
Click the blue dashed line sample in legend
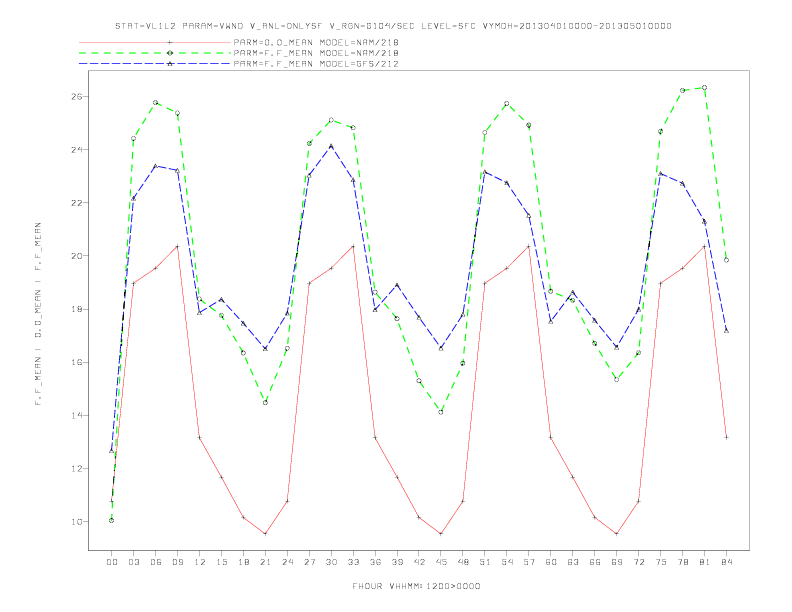(x=155, y=64)
